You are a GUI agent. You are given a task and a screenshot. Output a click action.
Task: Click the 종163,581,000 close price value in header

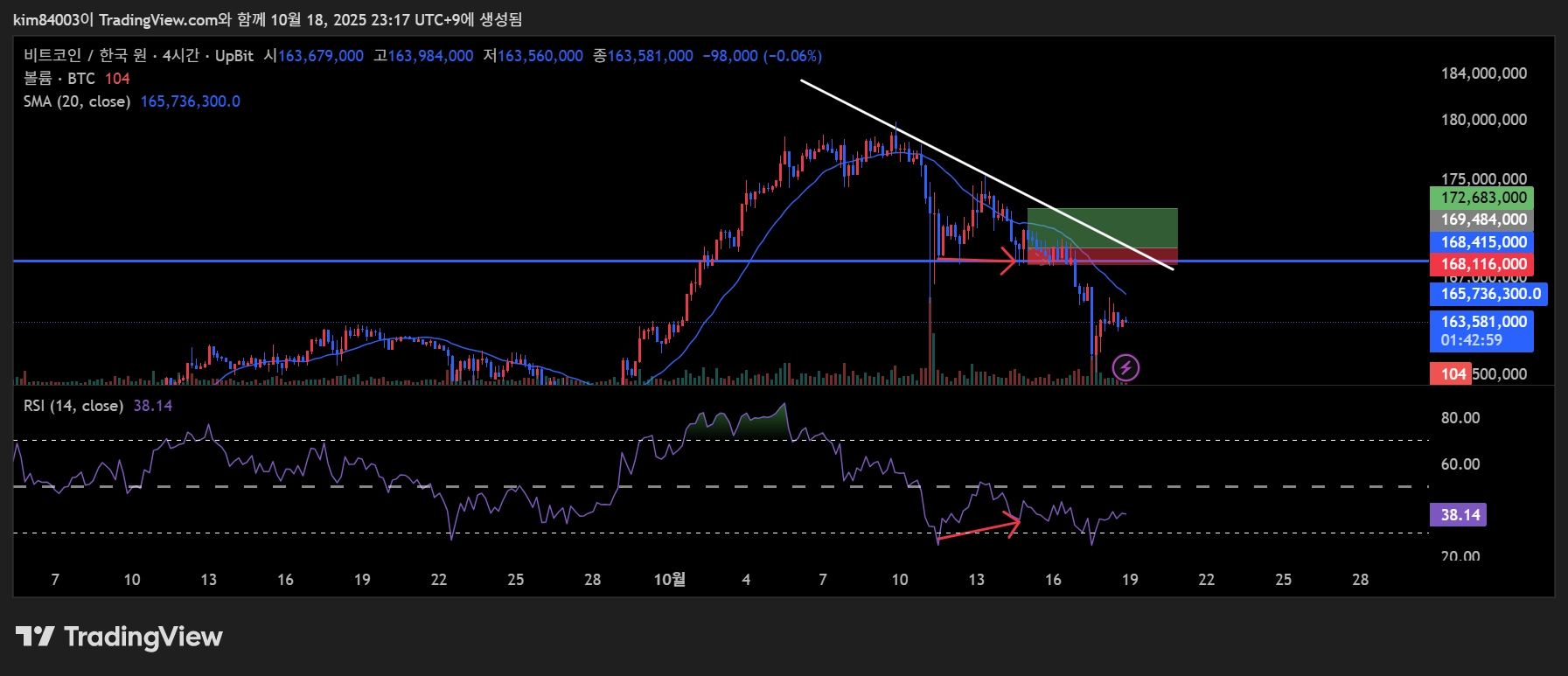[643, 56]
